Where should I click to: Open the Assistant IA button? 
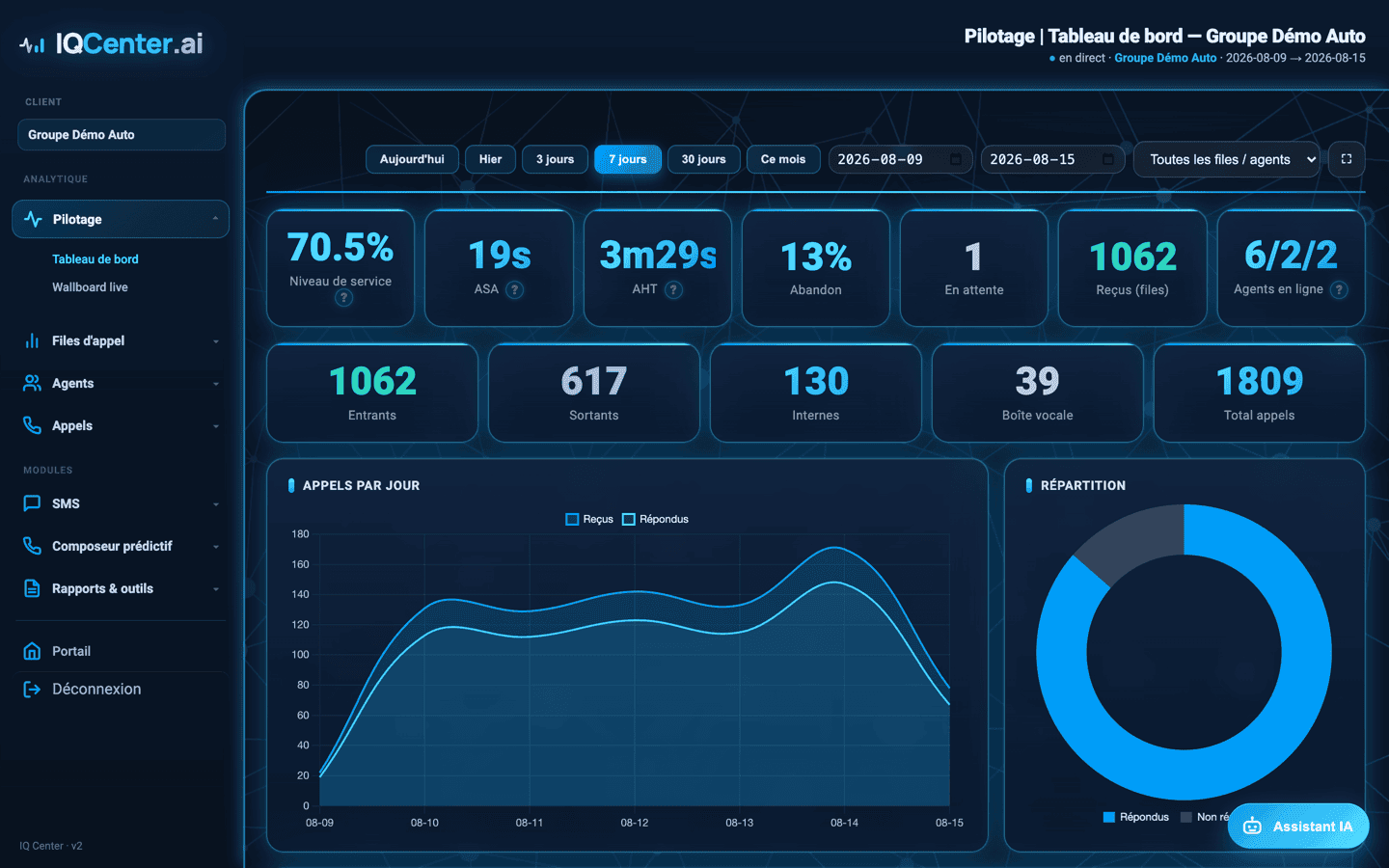tap(1298, 827)
